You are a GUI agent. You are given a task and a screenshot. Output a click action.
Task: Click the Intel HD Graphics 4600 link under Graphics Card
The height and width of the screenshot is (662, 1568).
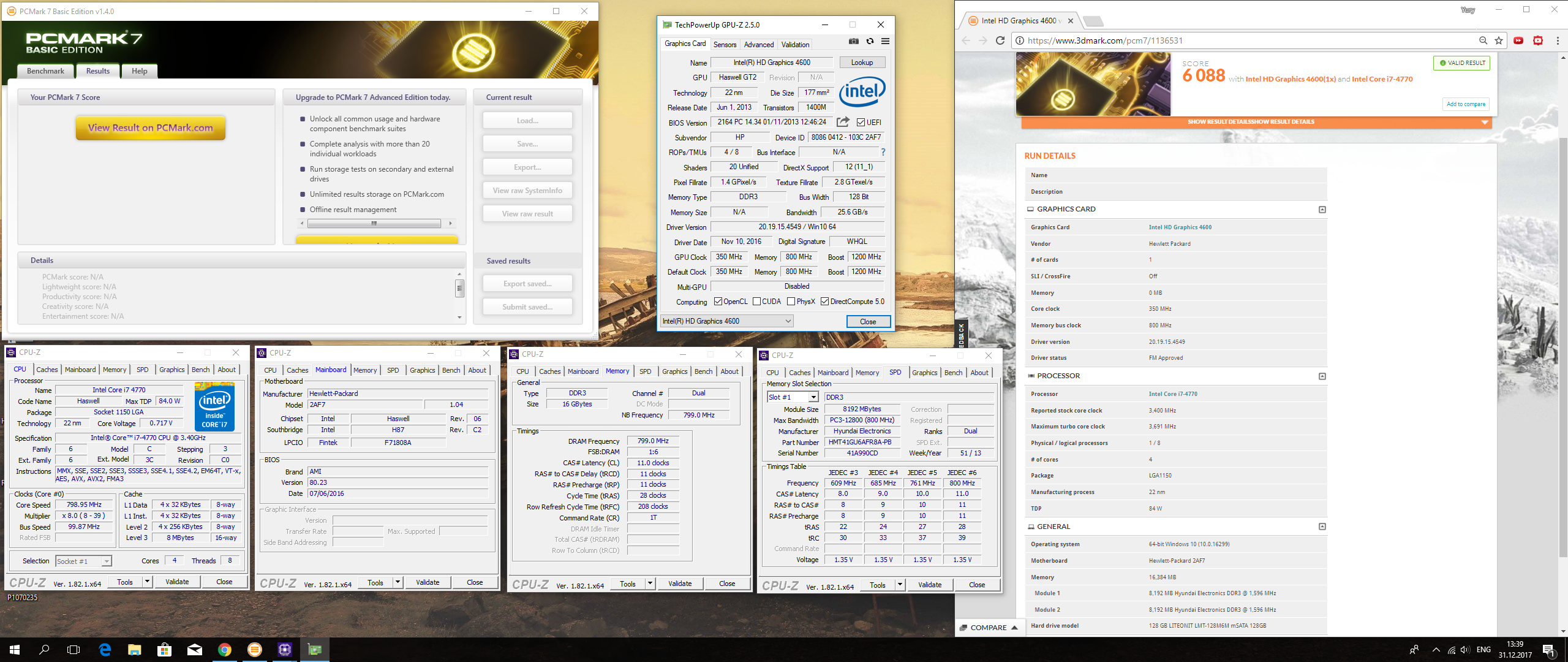click(x=1180, y=227)
